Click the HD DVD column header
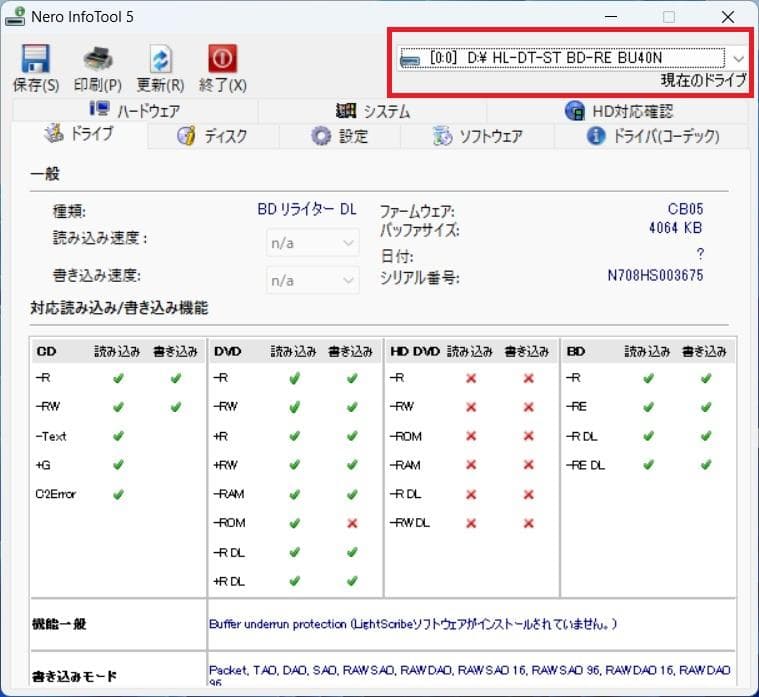 click(x=415, y=351)
